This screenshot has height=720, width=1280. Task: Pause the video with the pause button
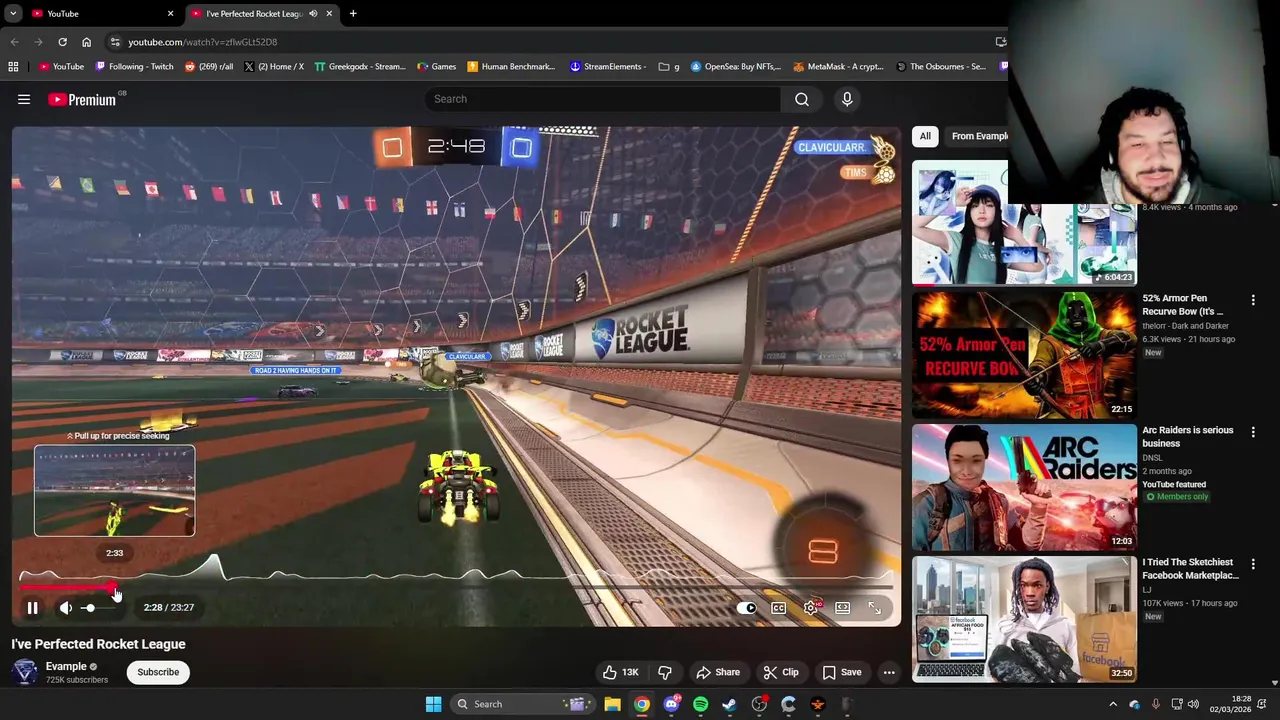(x=32, y=607)
